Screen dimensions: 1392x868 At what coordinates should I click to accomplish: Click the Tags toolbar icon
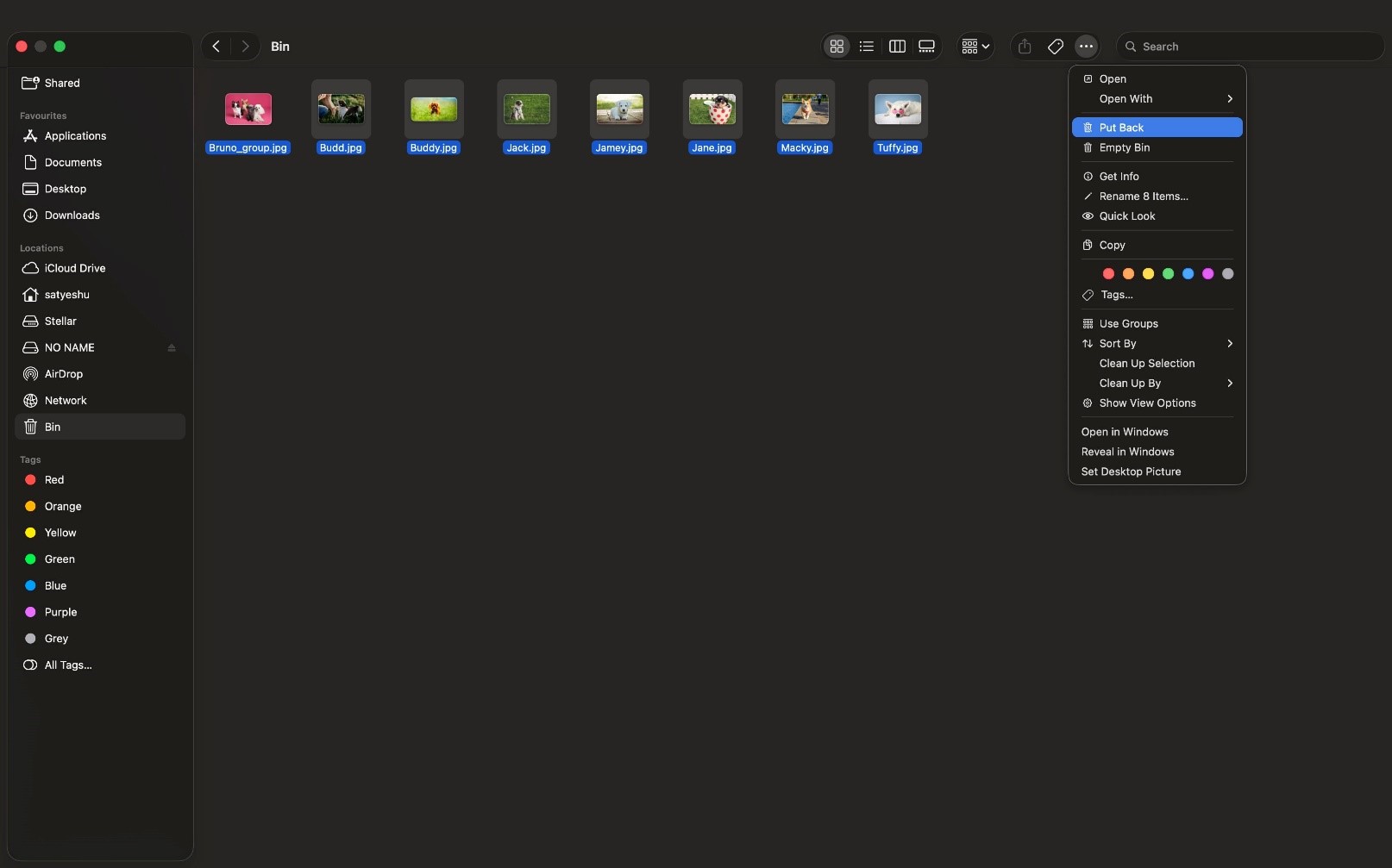[1055, 47]
